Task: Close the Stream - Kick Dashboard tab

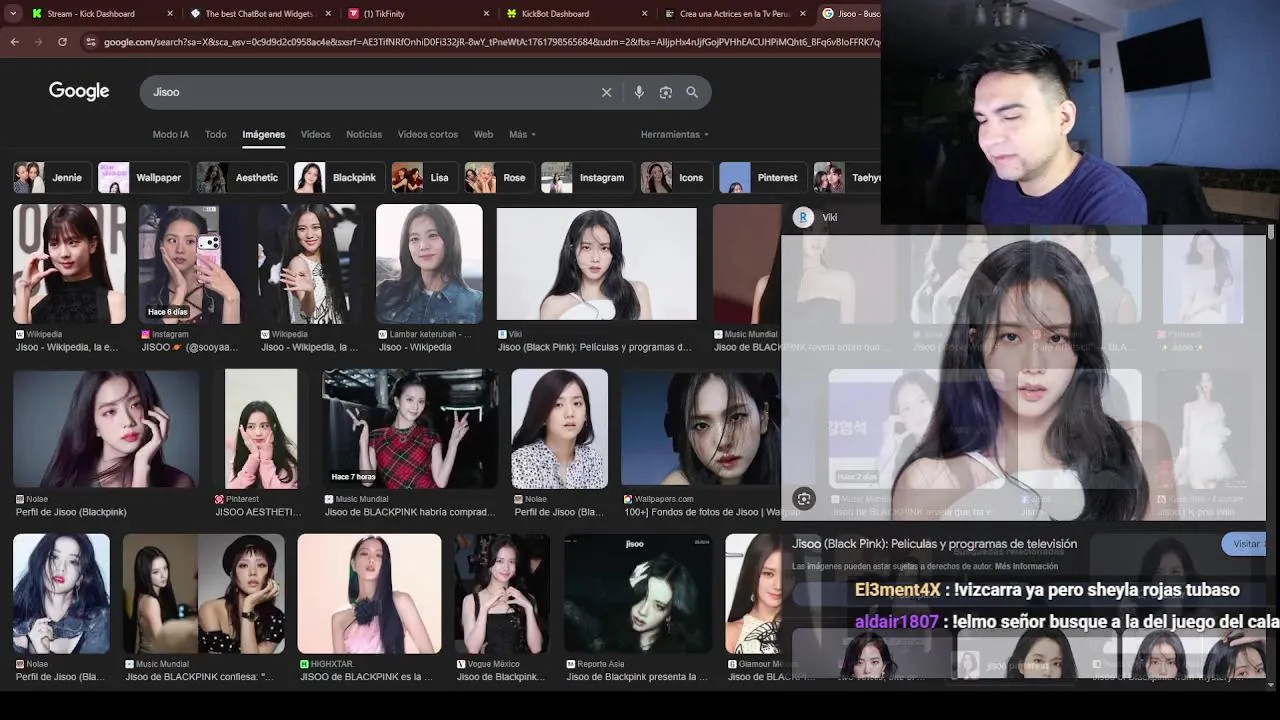Action: pos(170,14)
